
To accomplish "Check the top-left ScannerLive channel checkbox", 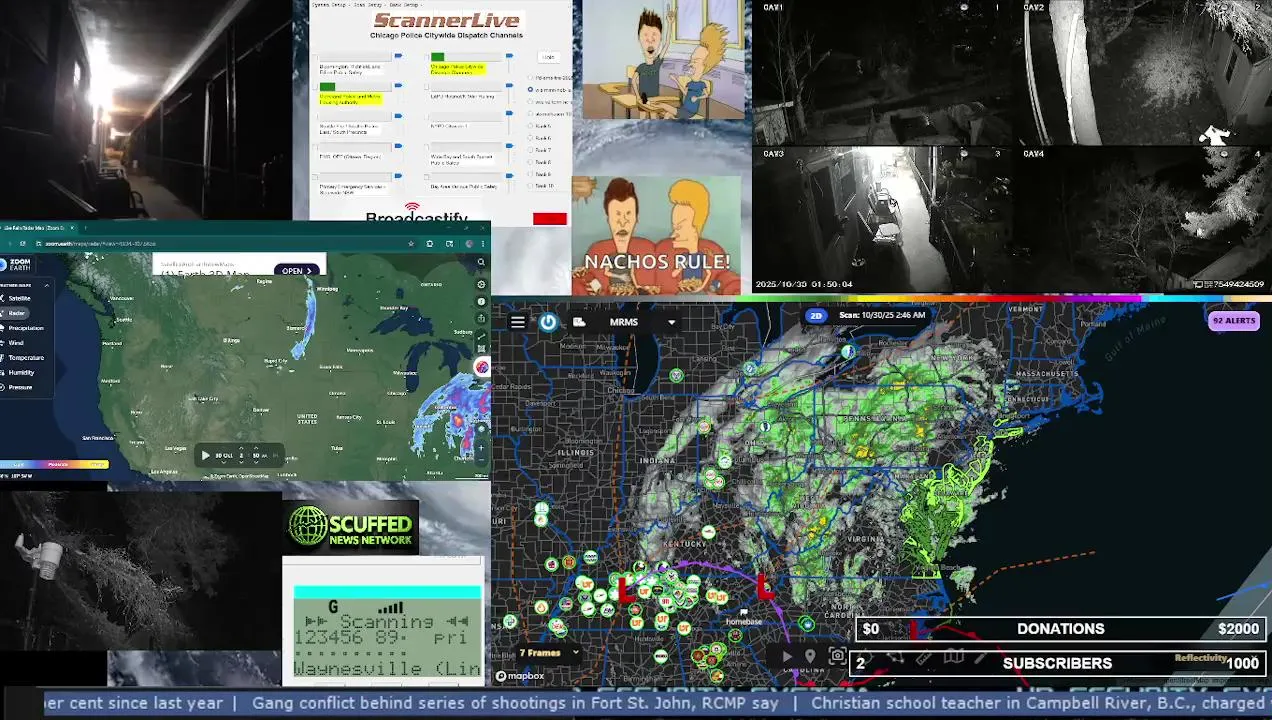I will 314,57.
